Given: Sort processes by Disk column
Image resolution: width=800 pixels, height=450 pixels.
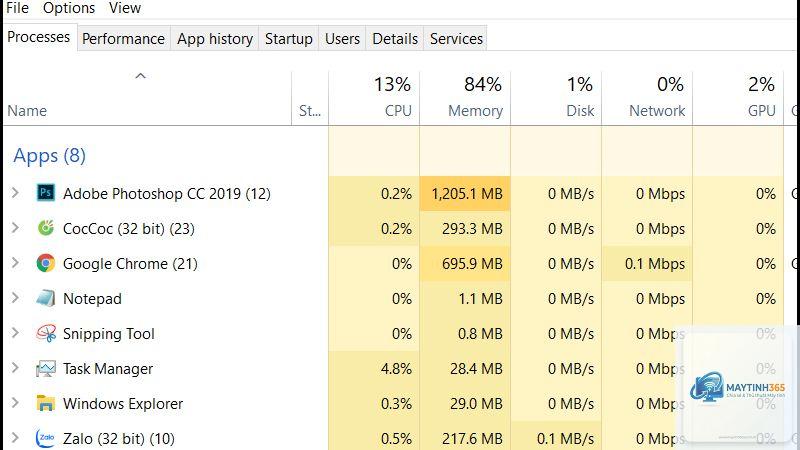Looking at the screenshot, I should [x=556, y=97].
